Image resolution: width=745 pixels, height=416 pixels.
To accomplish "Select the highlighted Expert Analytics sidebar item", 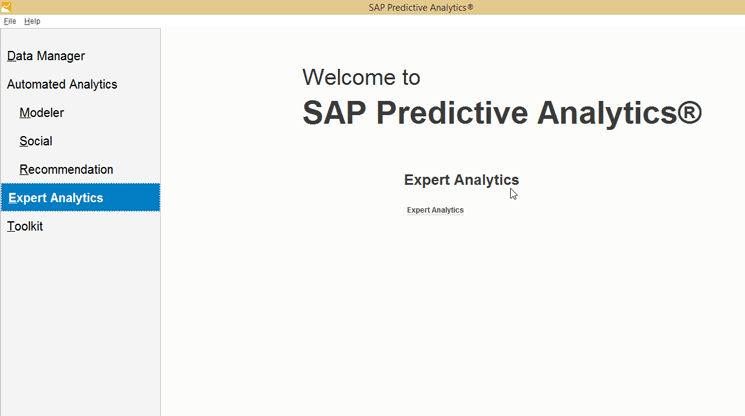I will click(56, 198).
